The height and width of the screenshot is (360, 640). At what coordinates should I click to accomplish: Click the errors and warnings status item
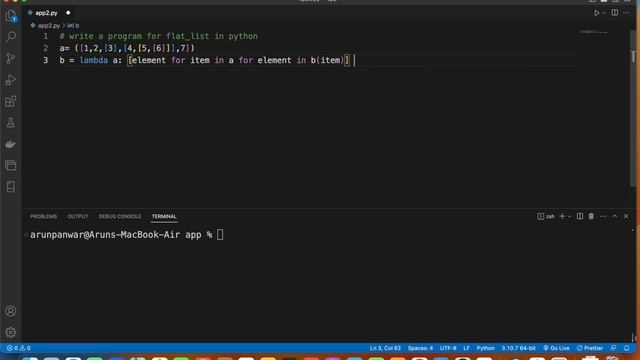coord(18,348)
